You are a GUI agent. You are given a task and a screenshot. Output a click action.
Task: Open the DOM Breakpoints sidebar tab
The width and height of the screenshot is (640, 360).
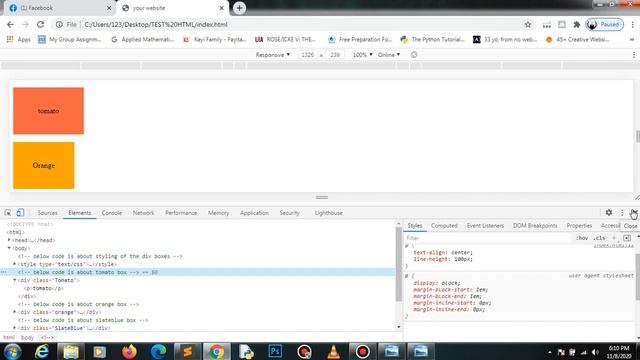[x=535, y=226]
